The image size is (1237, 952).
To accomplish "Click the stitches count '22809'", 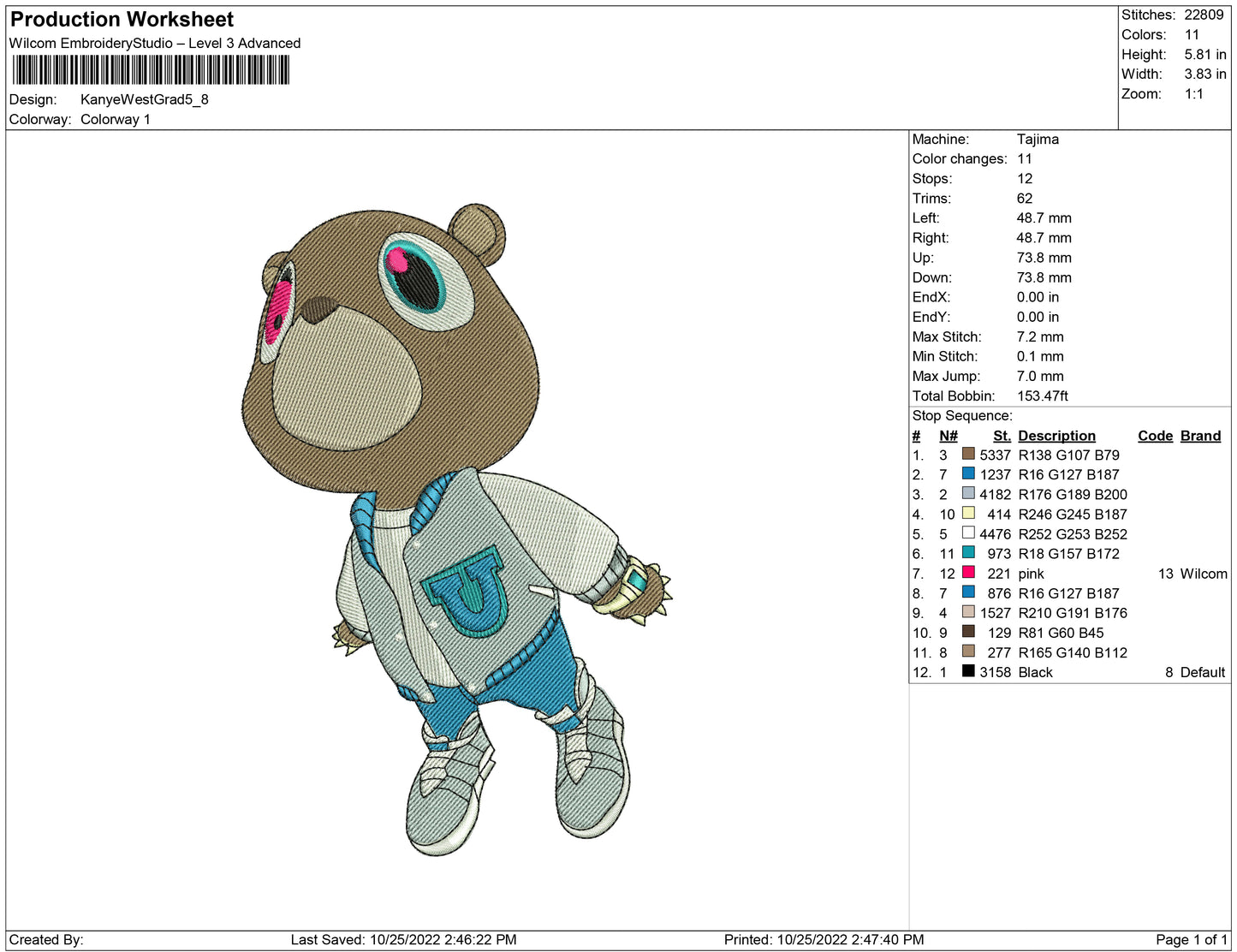I will [x=1204, y=15].
